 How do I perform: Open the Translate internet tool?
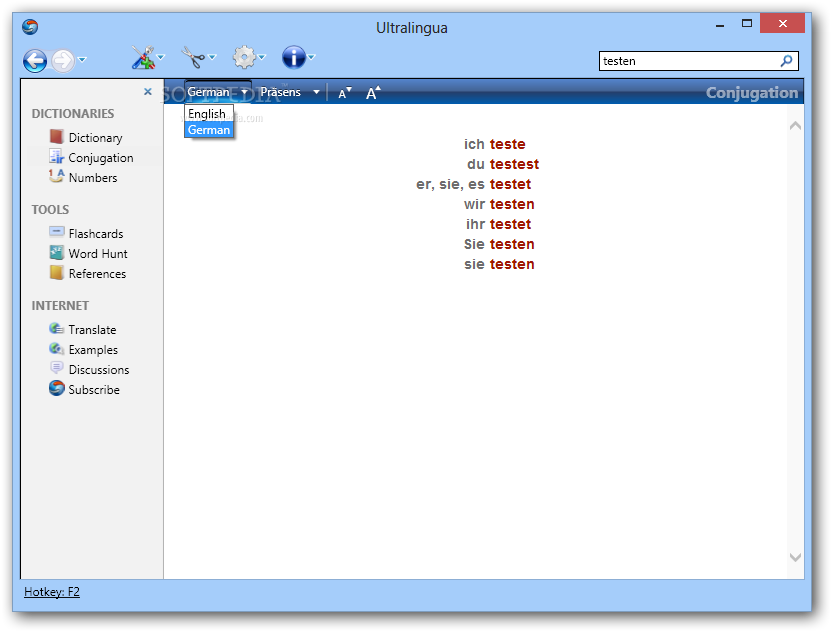92,330
